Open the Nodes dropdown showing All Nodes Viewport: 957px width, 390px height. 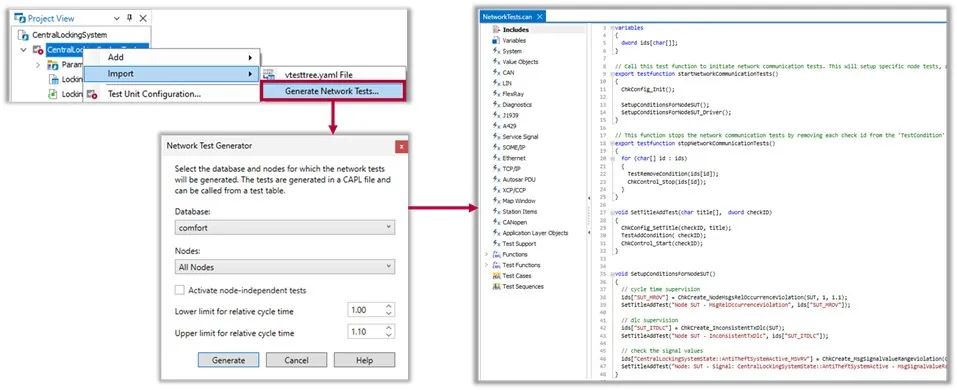[x=284, y=267]
